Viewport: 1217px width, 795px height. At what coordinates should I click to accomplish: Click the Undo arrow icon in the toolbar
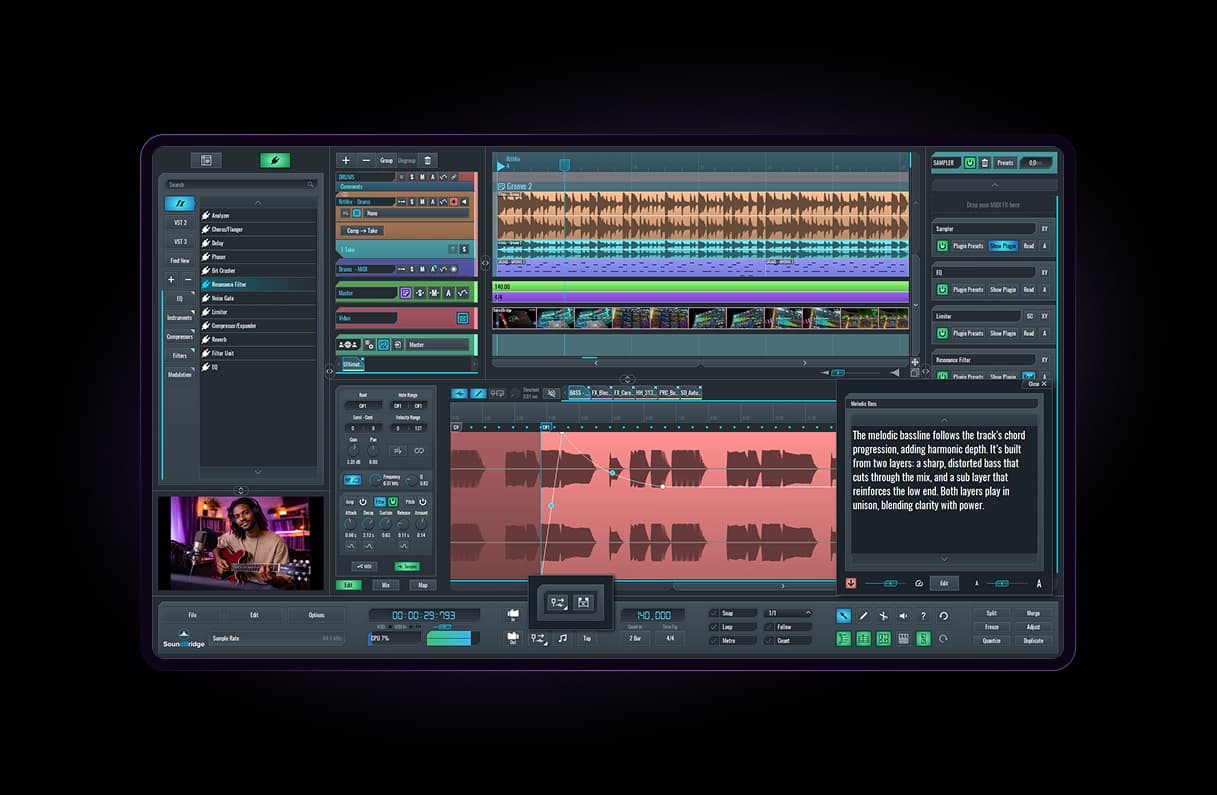tap(944, 615)
